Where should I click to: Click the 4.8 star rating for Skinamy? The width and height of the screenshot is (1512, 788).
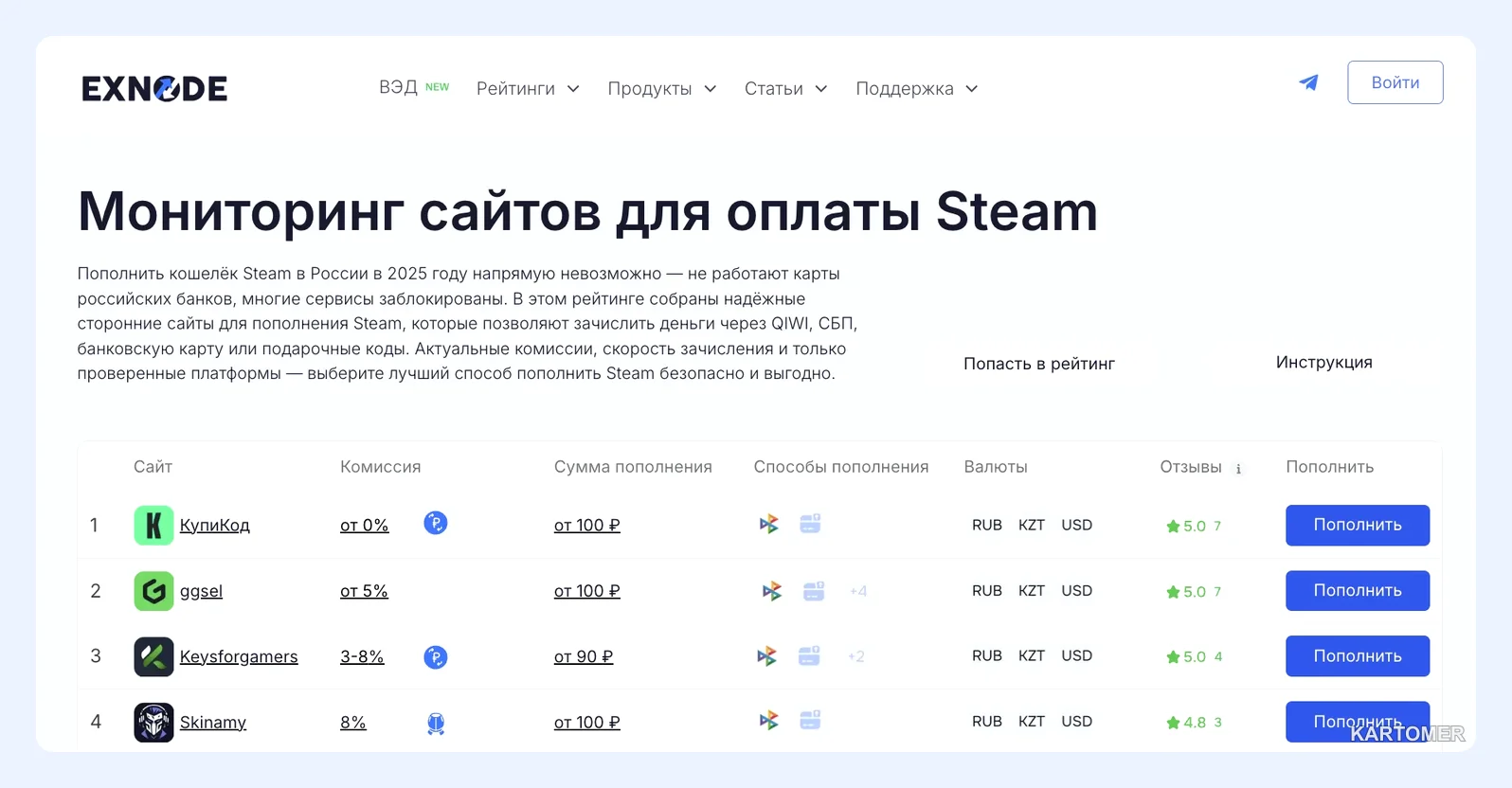[x=1186, y=722]
